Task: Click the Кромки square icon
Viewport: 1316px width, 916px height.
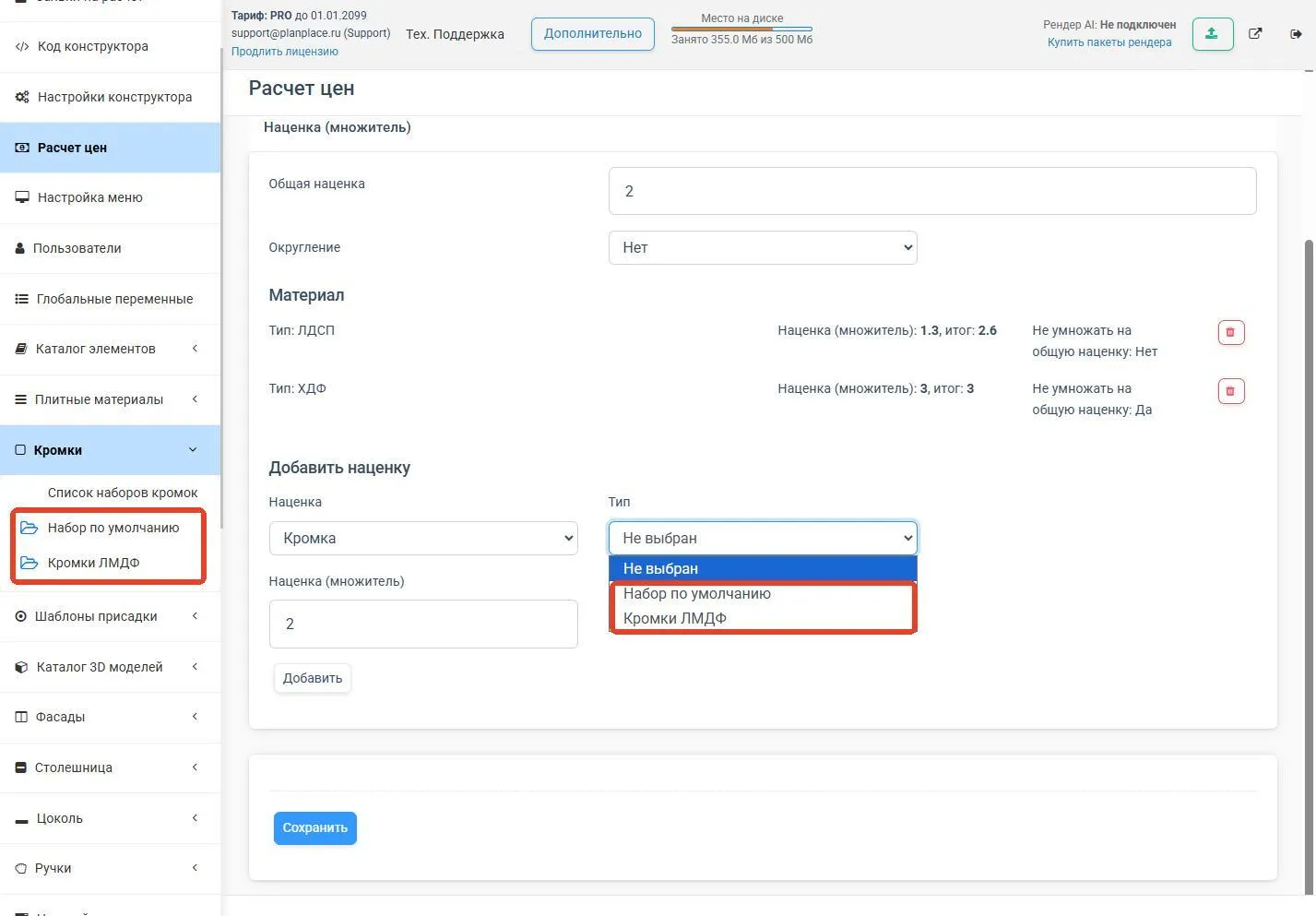Action: pos(20,450)
